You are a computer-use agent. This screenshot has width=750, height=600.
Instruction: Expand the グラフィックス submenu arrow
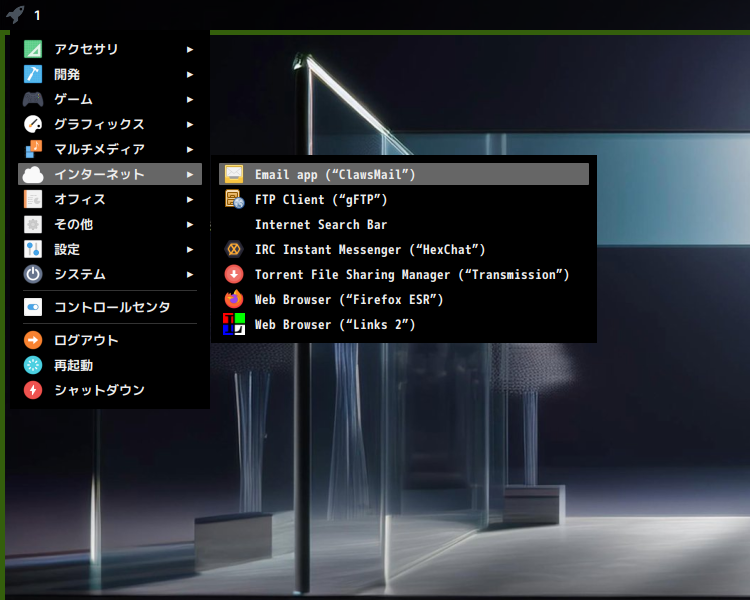(190, 124)
